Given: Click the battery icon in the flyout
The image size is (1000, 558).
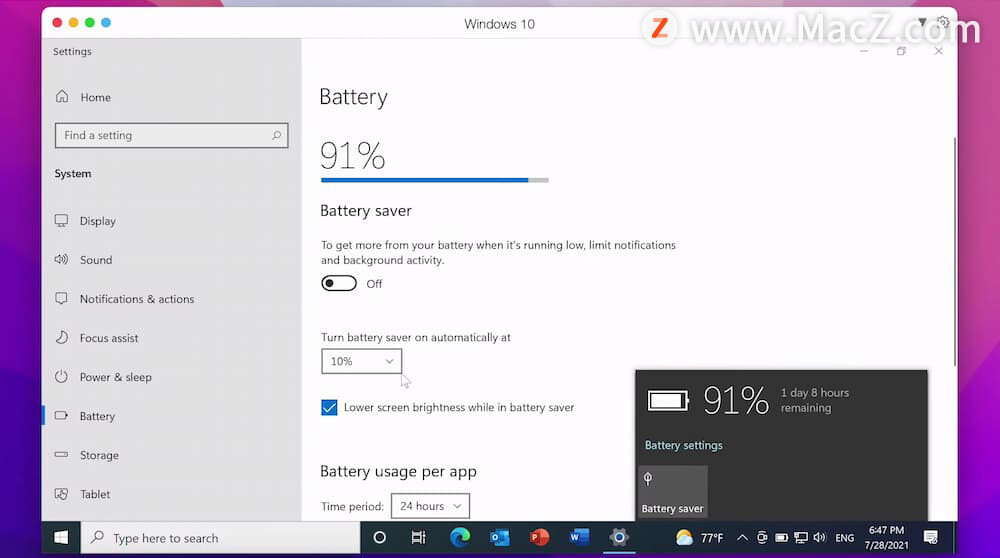Looking at the screenshot, I should click(668, 400).
